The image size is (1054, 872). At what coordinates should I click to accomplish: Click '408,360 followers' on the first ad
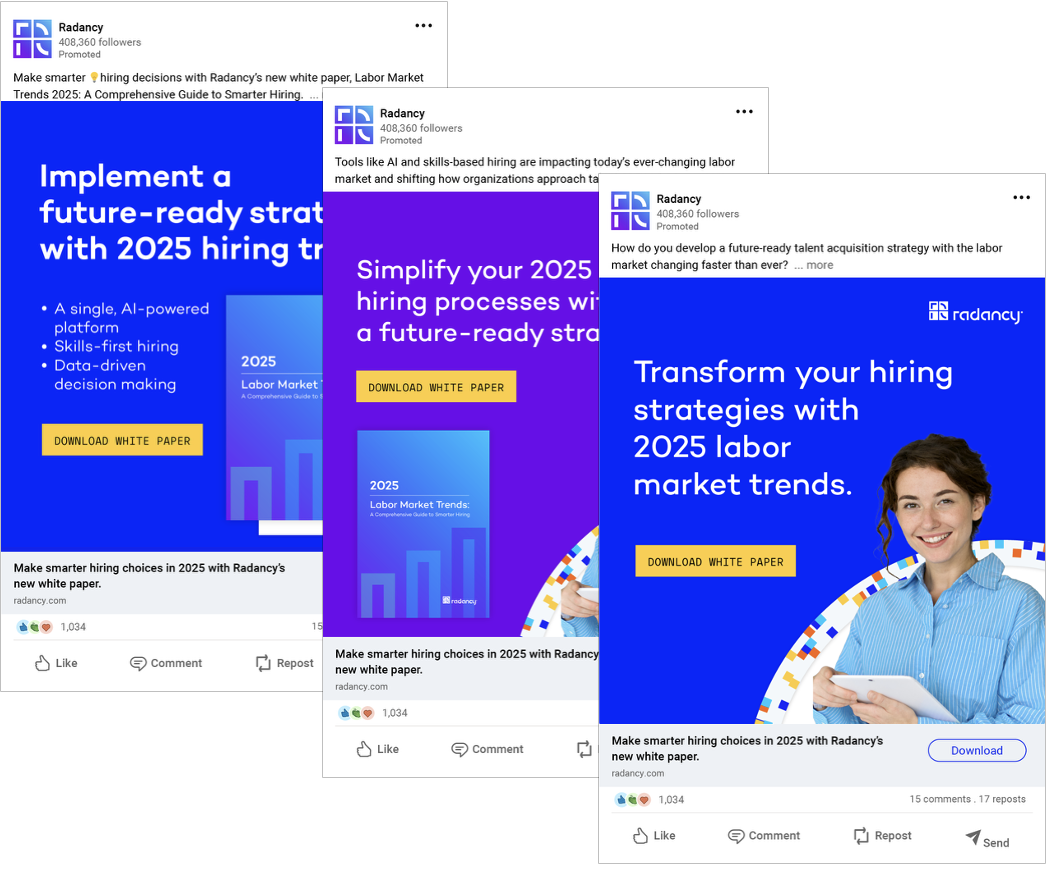click(x=99, y=42)
